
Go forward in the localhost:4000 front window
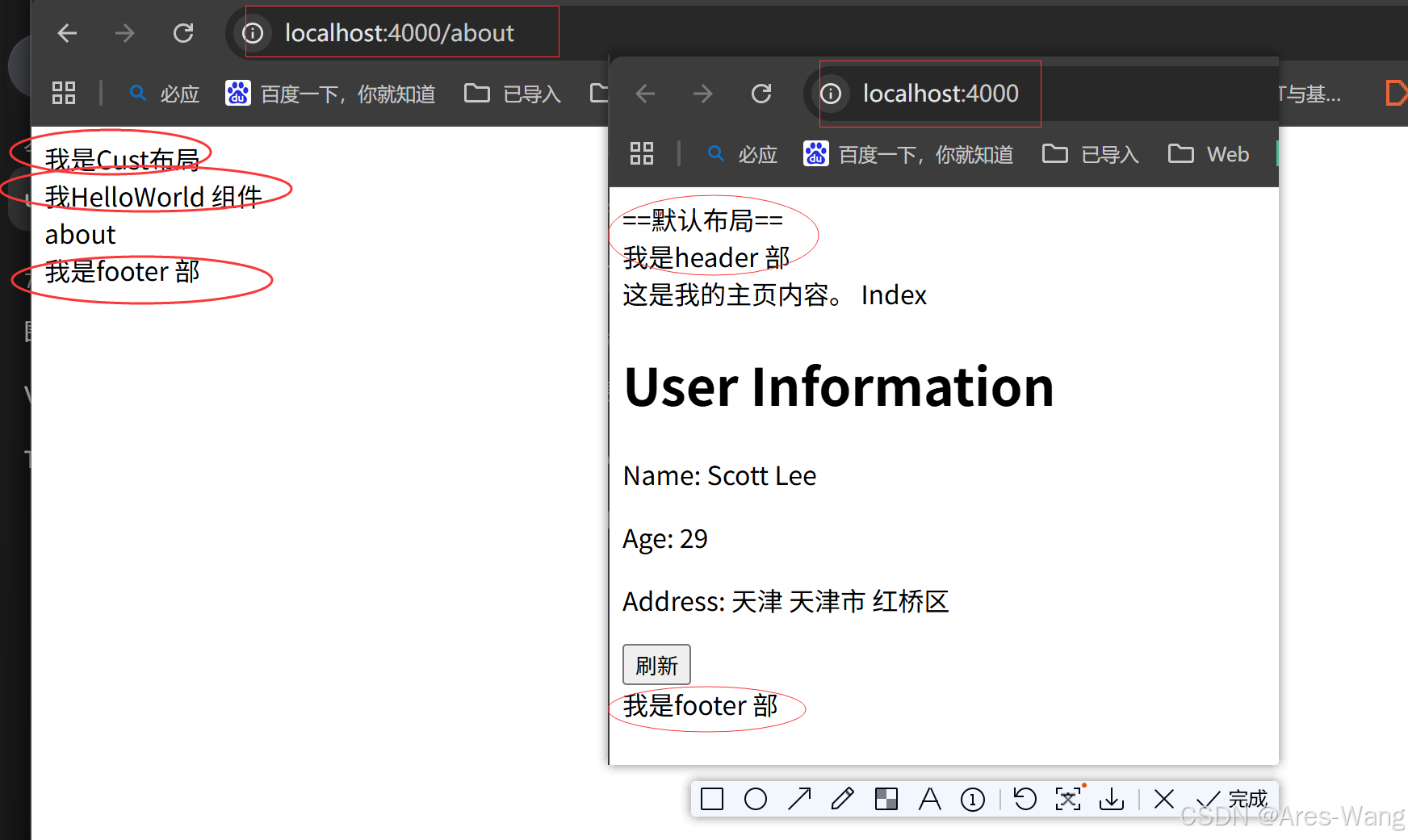(x=702, y=94)
